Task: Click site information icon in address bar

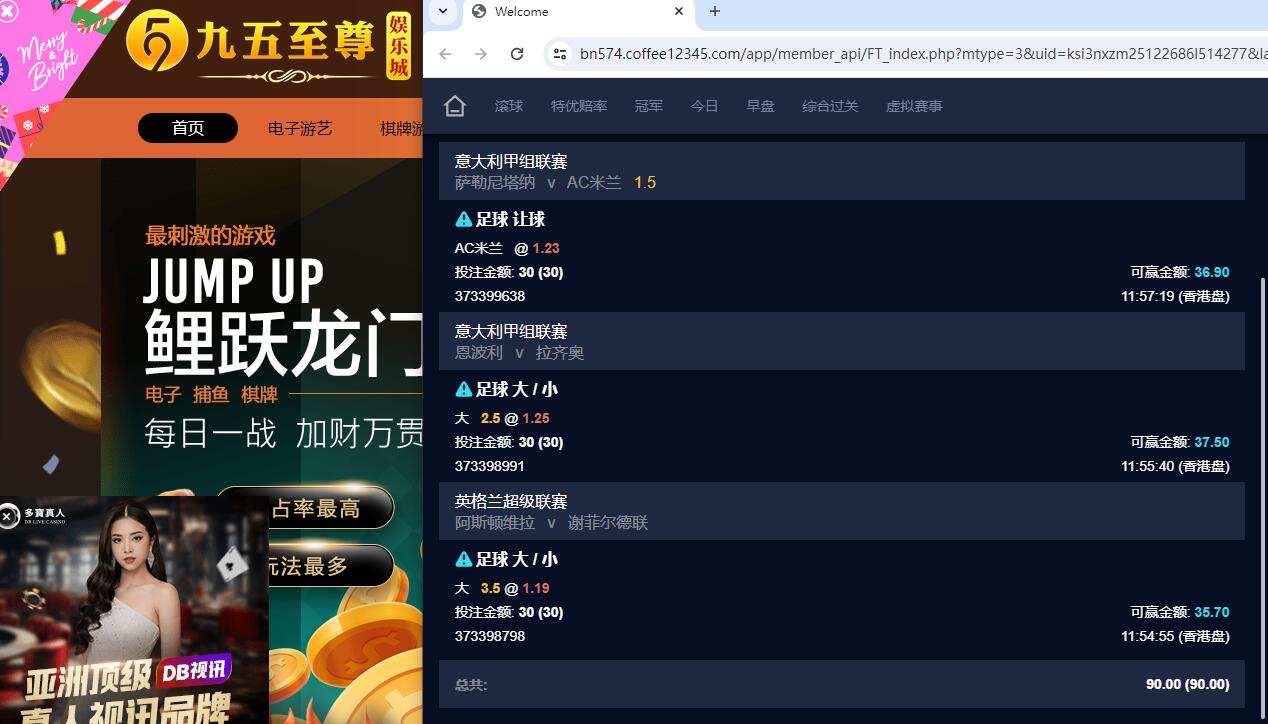Action: point(560,54)
